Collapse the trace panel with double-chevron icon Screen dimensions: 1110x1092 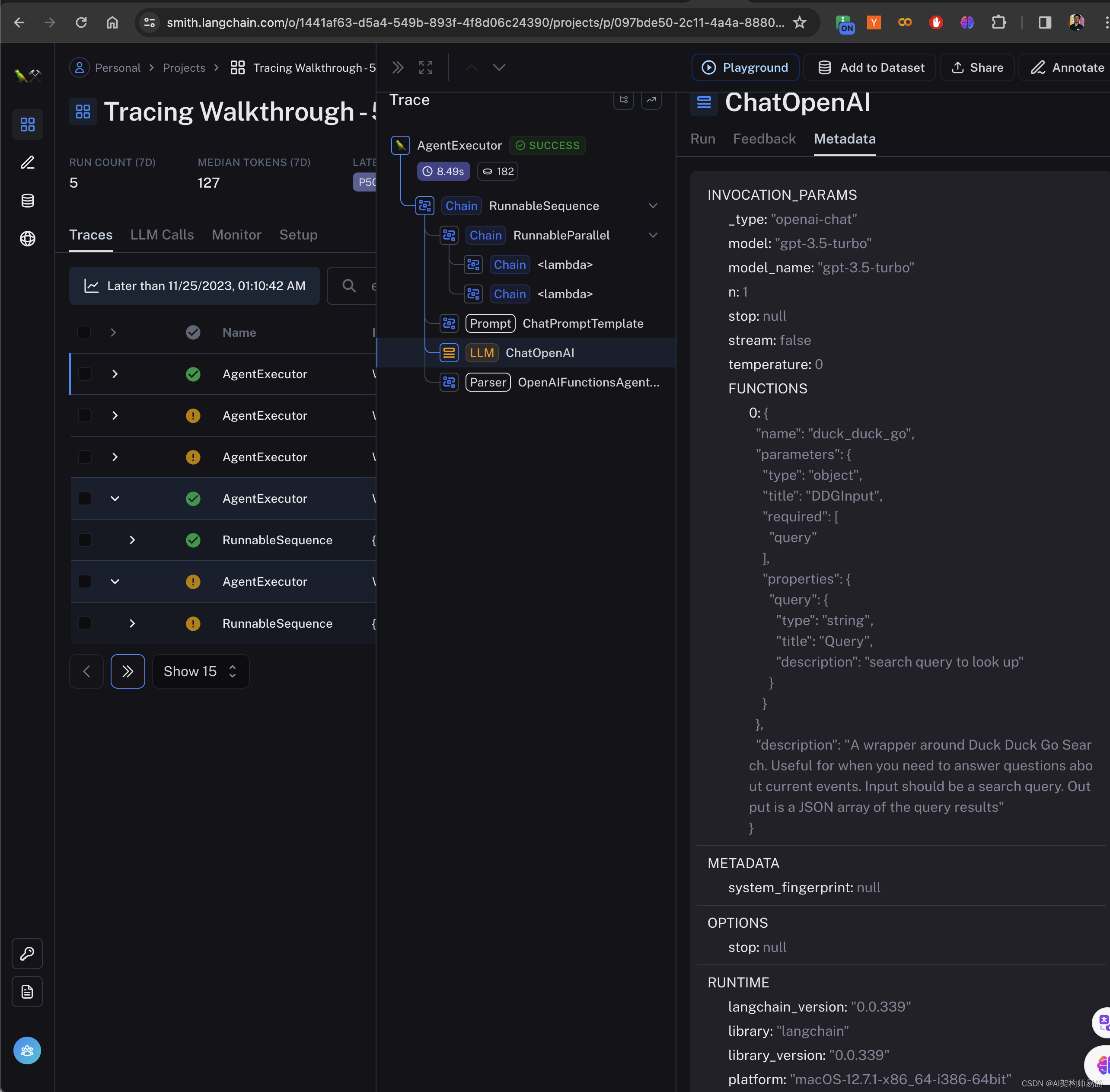(x=398, y=68)
